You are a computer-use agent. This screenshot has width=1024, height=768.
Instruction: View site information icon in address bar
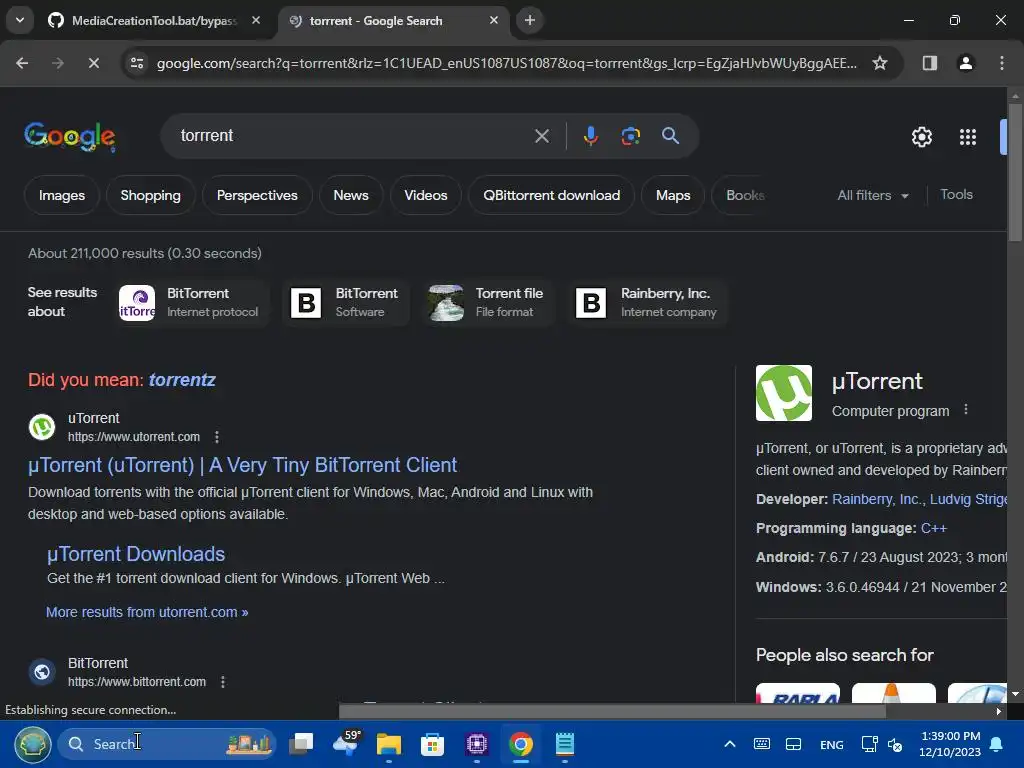pyautogui.click(x=136, y=63)
